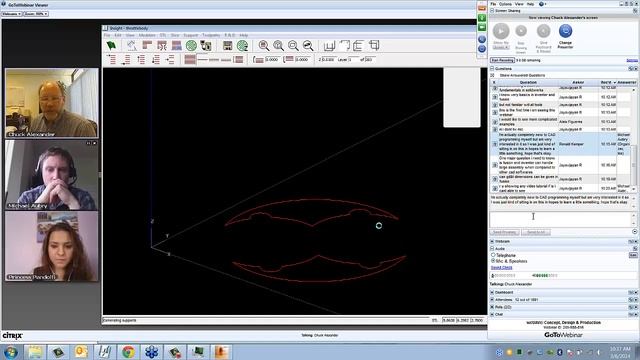The image size is (640, 360).
Task: Open File menu in GoToWebinar control panel
Action: pyautogui.click(x=493, y=4)
